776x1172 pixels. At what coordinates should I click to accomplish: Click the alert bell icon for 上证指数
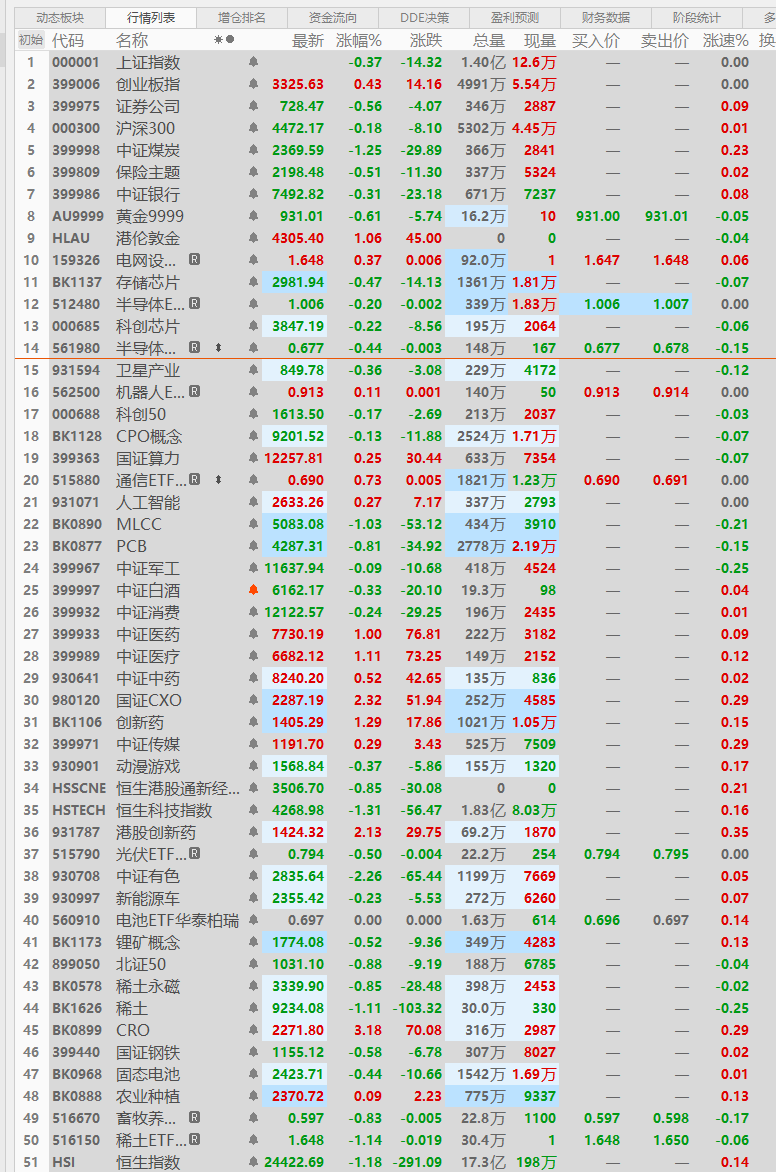253,62
